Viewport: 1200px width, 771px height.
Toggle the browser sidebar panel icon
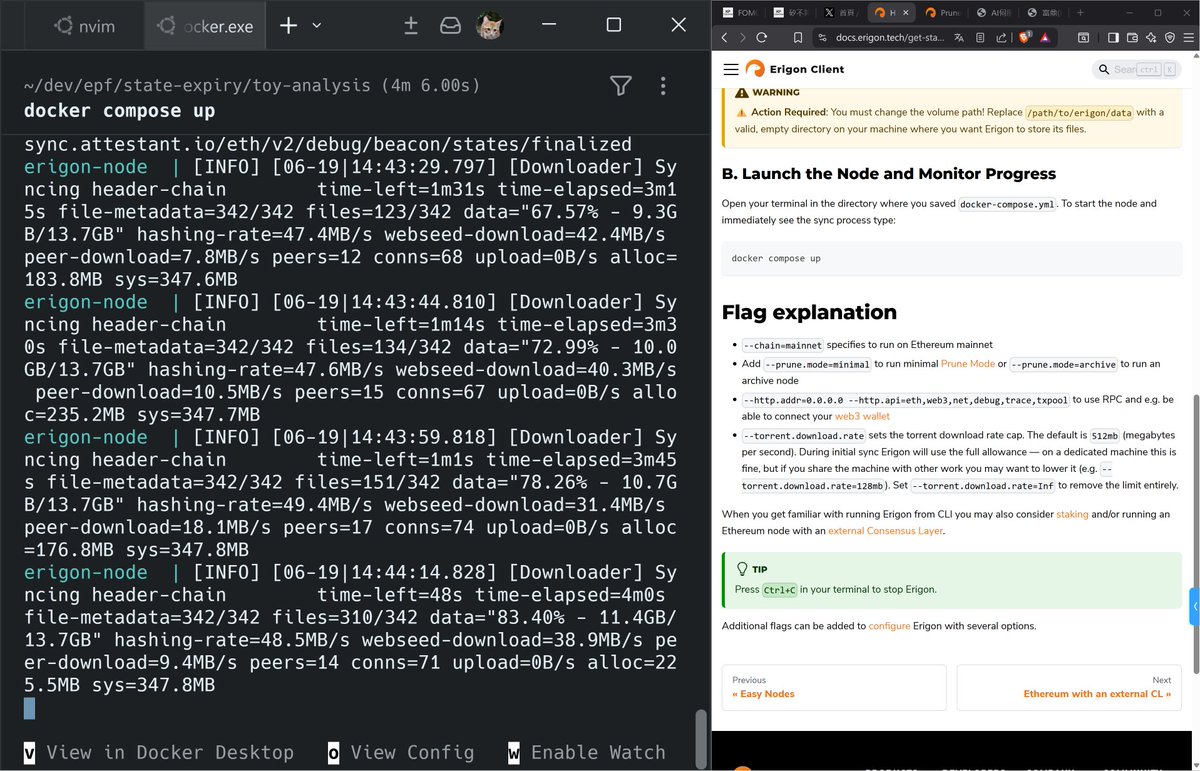pyautogui.click(x=1113, y=38)
